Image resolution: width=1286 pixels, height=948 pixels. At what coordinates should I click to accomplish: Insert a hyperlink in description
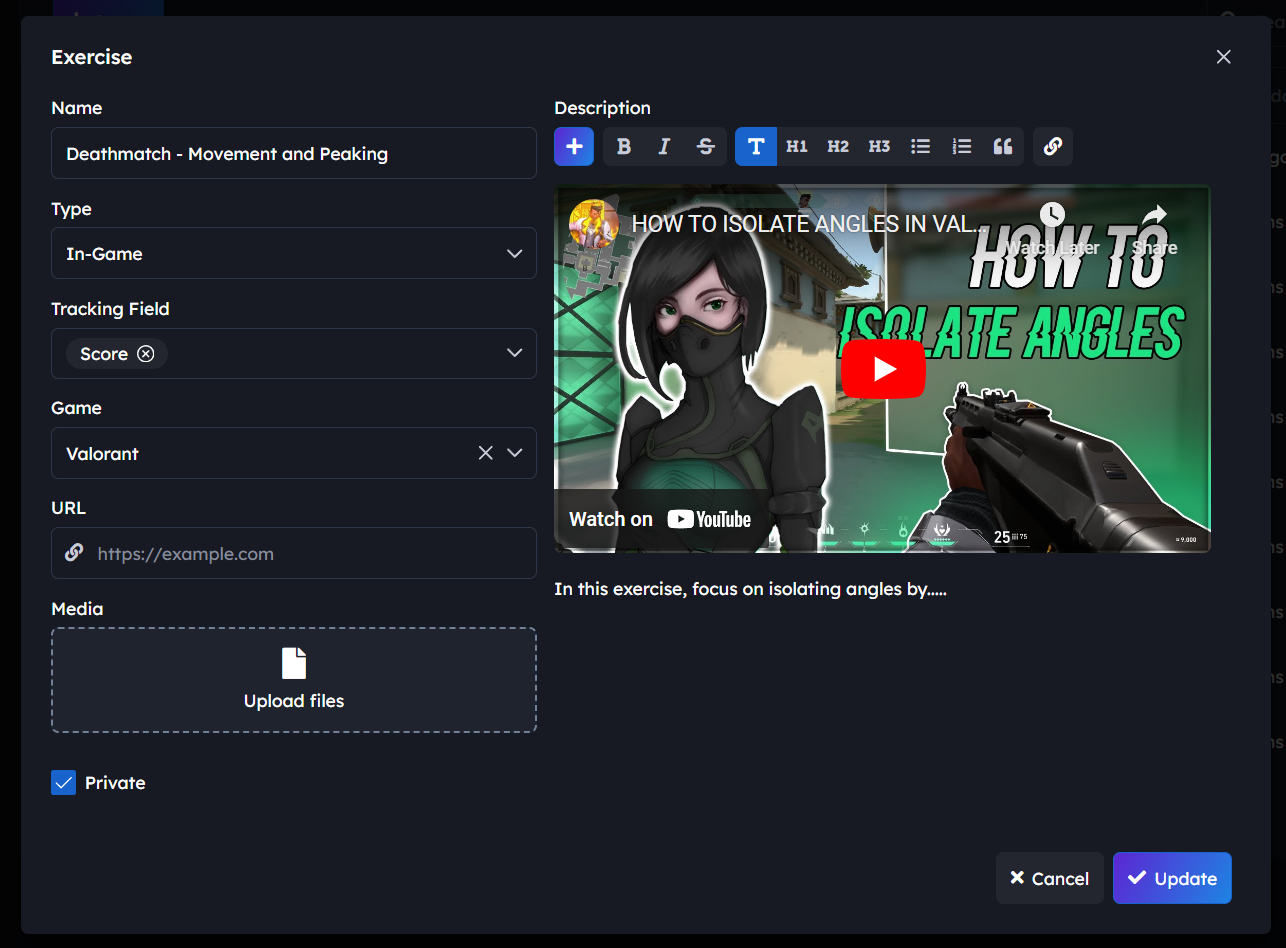tap(1053, 147)
